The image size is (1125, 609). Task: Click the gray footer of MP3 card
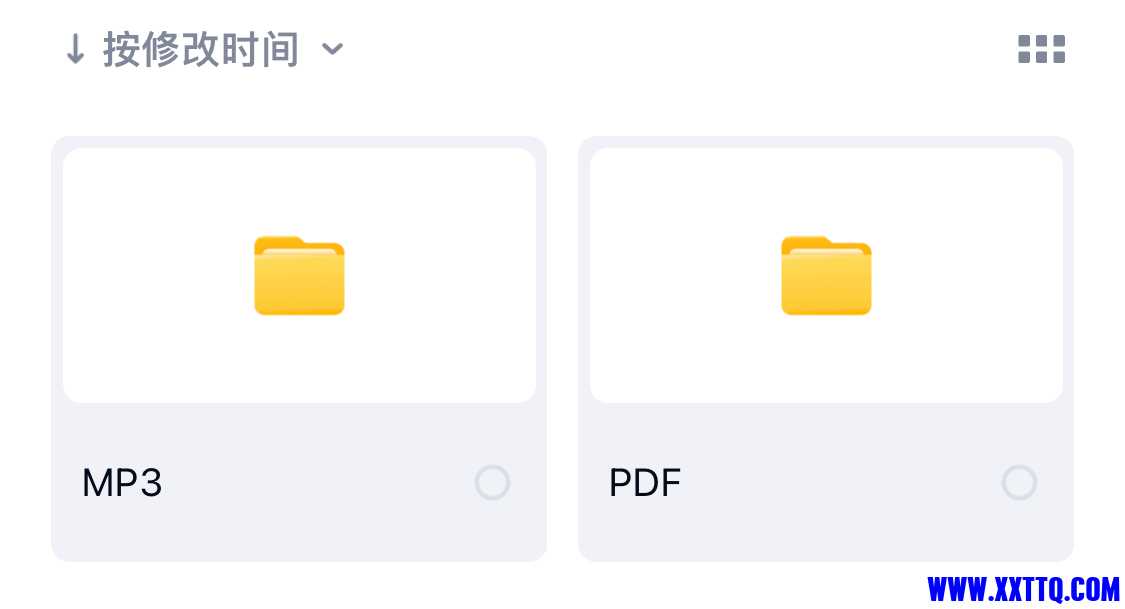(299, 482)
